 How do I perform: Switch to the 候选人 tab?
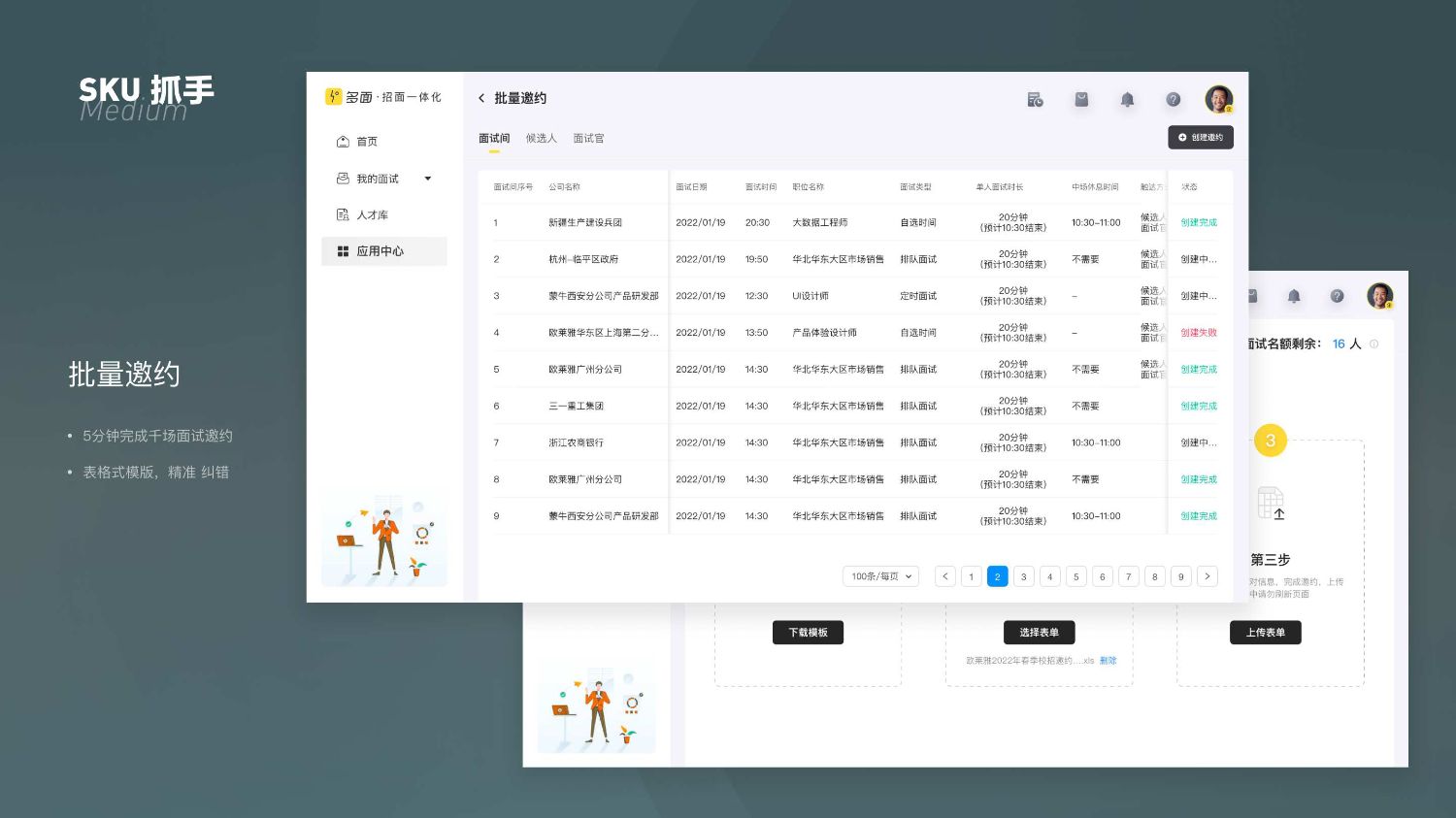pyautogui.click(x=541, y=139)
